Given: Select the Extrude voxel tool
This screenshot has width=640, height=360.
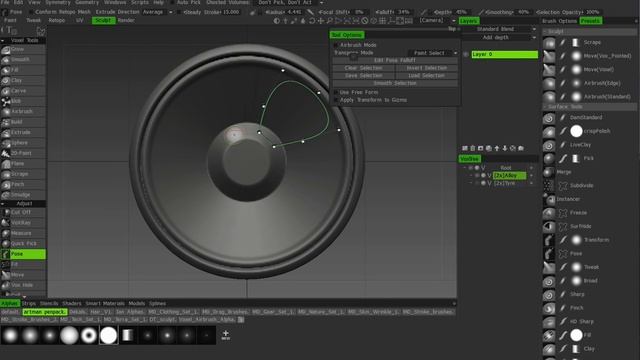Looking at the screenshot, I should 23,132.
